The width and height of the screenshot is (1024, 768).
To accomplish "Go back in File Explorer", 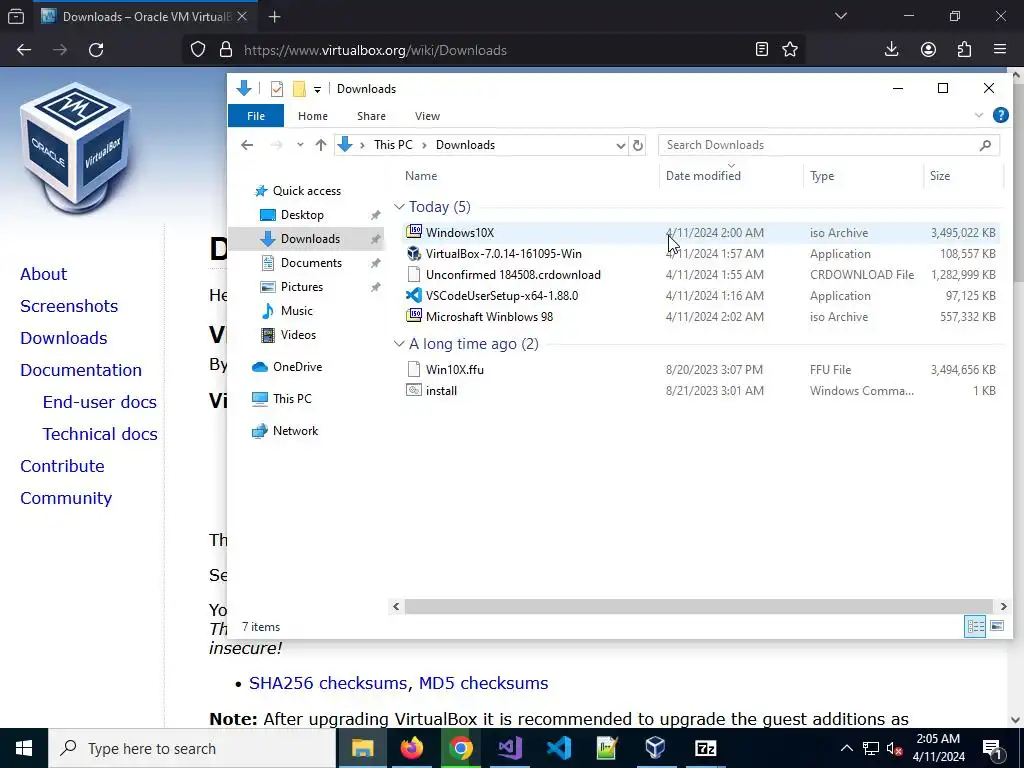I will coord(247,145).
